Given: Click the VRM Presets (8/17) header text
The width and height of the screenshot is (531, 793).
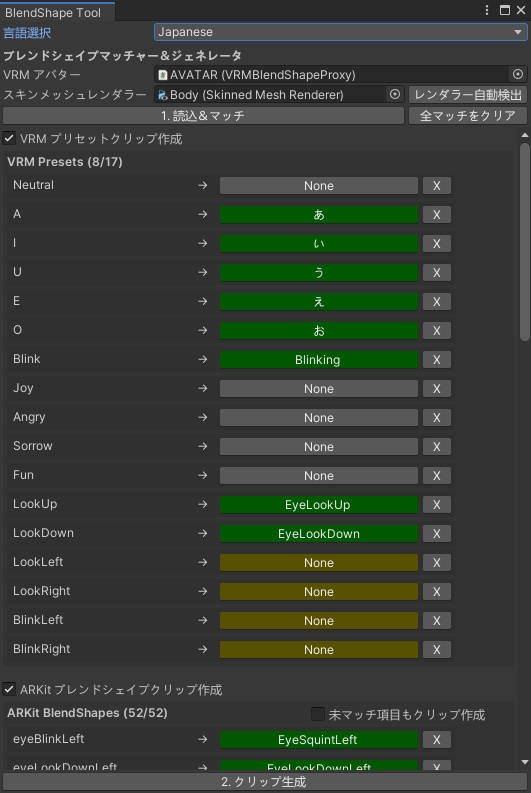Looking at the screenshot, I should coord(65,162).
